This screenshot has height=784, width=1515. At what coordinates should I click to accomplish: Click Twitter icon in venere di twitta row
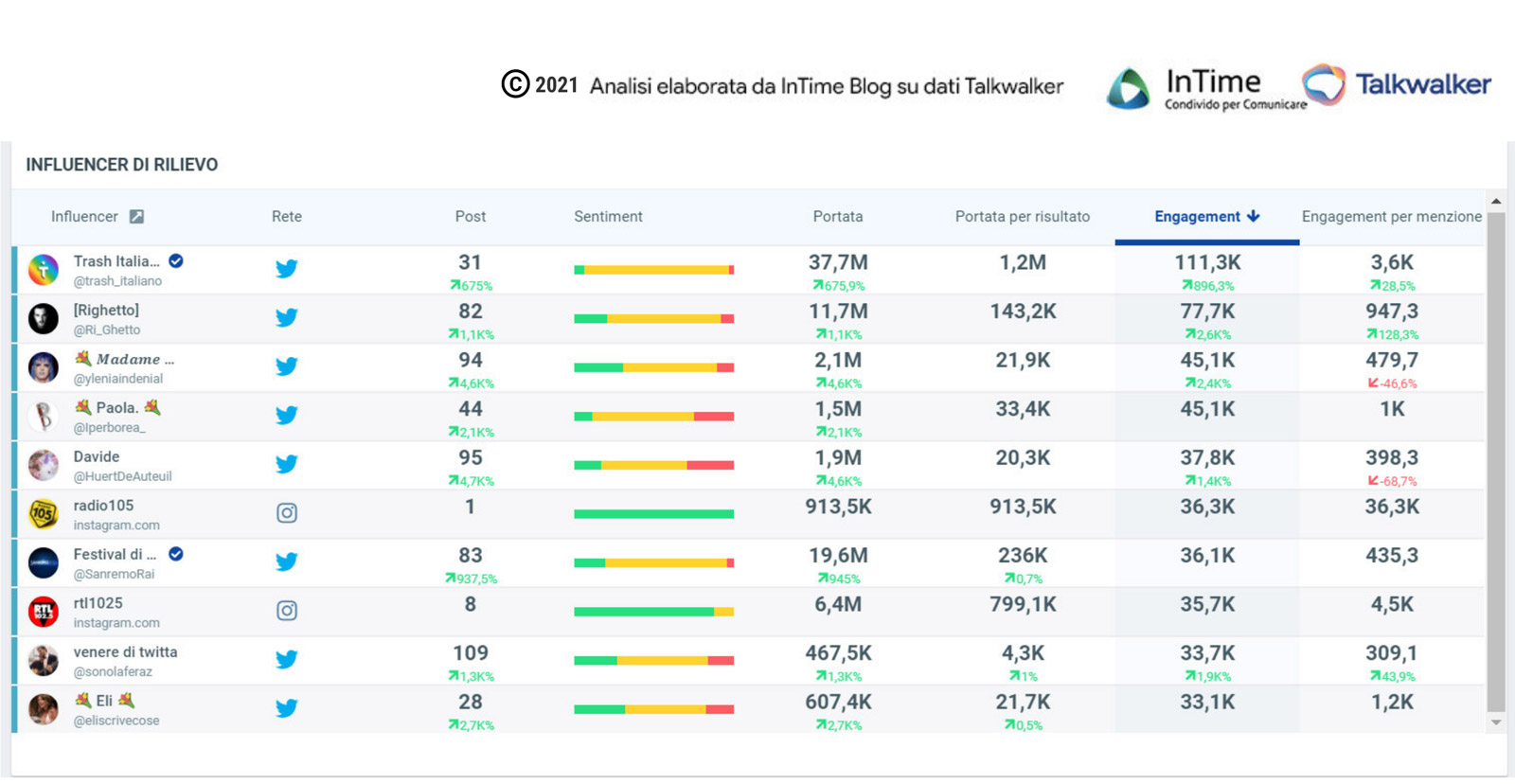(287, 659)
